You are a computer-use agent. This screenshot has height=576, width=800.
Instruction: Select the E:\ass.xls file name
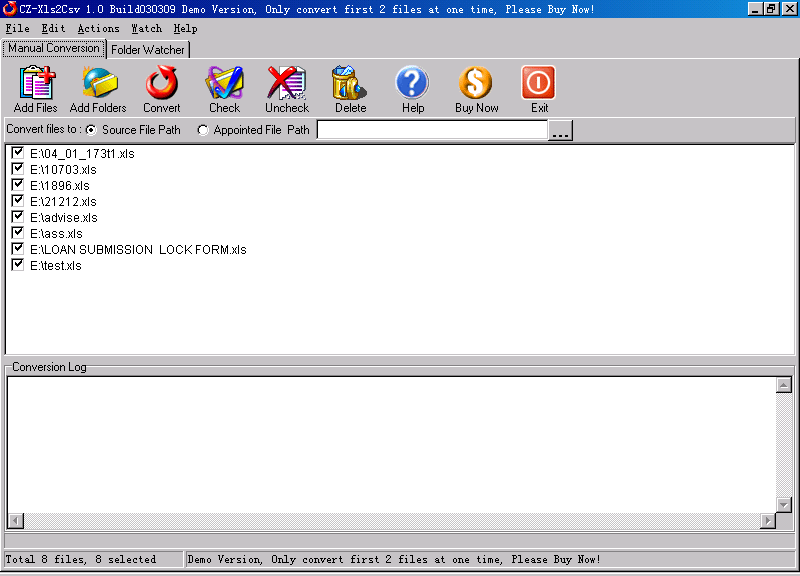point(56,234)
